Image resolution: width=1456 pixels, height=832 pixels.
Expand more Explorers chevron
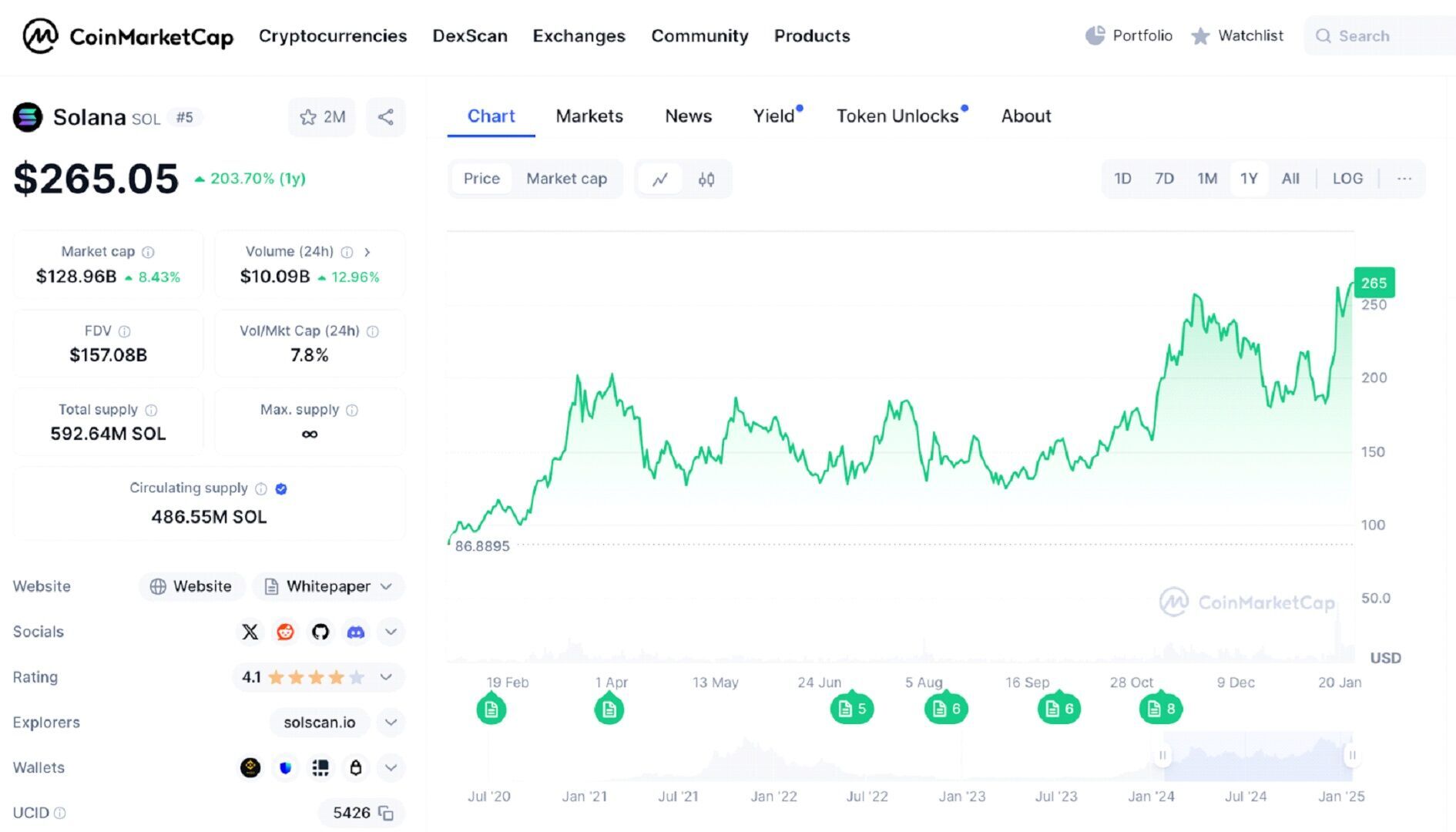pos(391,723)
